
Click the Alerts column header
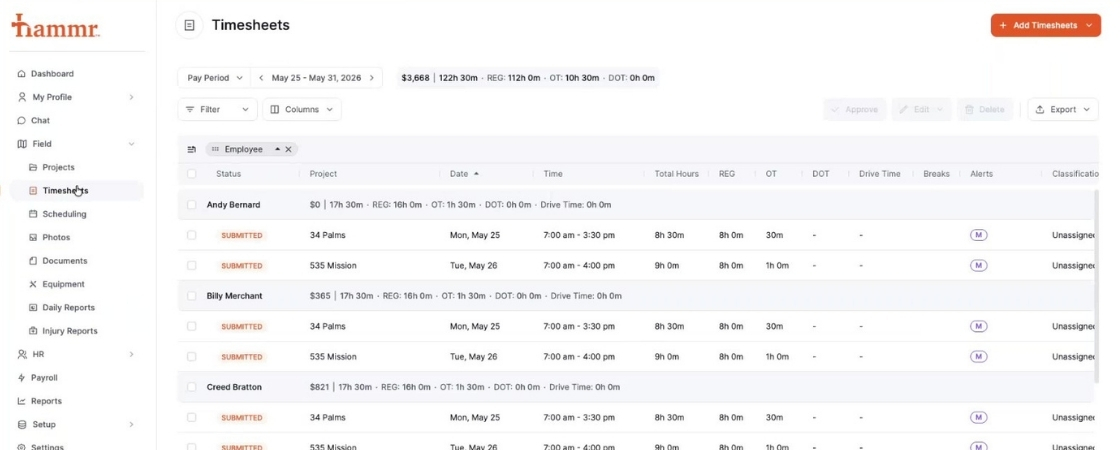pos(981,174)
